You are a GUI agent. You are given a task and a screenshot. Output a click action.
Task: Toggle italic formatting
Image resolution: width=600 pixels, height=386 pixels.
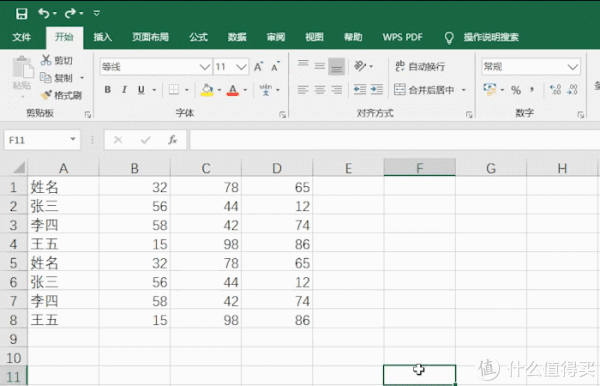pos(124,90)
